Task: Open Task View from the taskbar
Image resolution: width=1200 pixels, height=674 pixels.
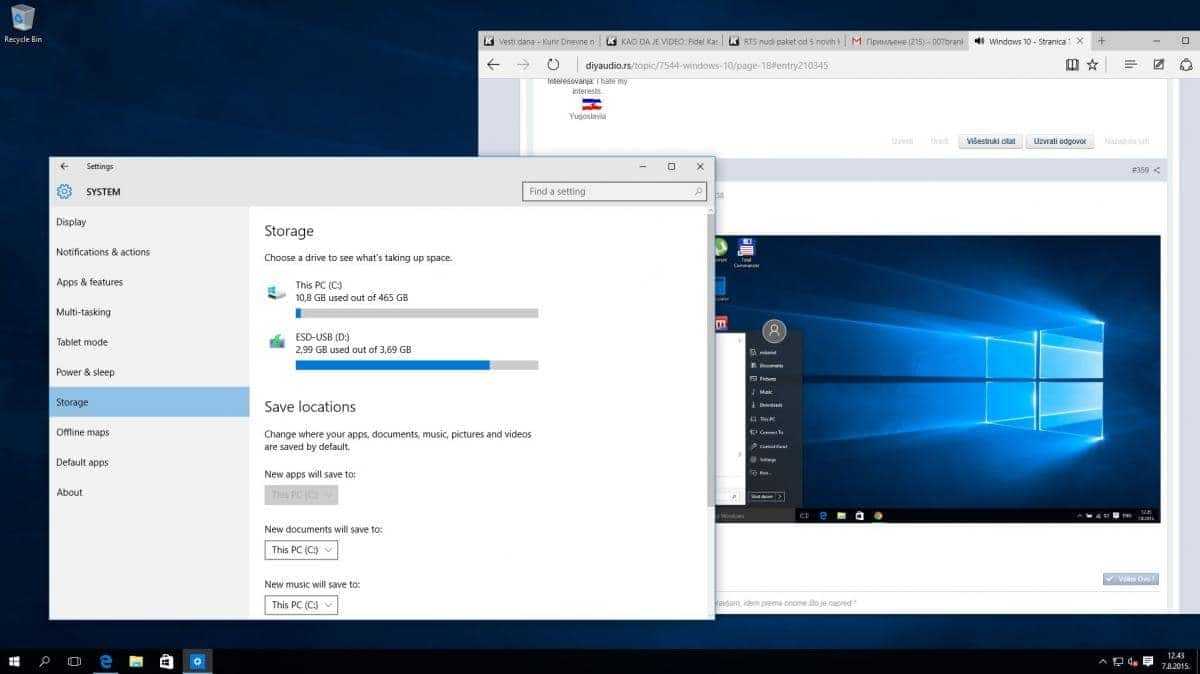Action: pos(74,661)
